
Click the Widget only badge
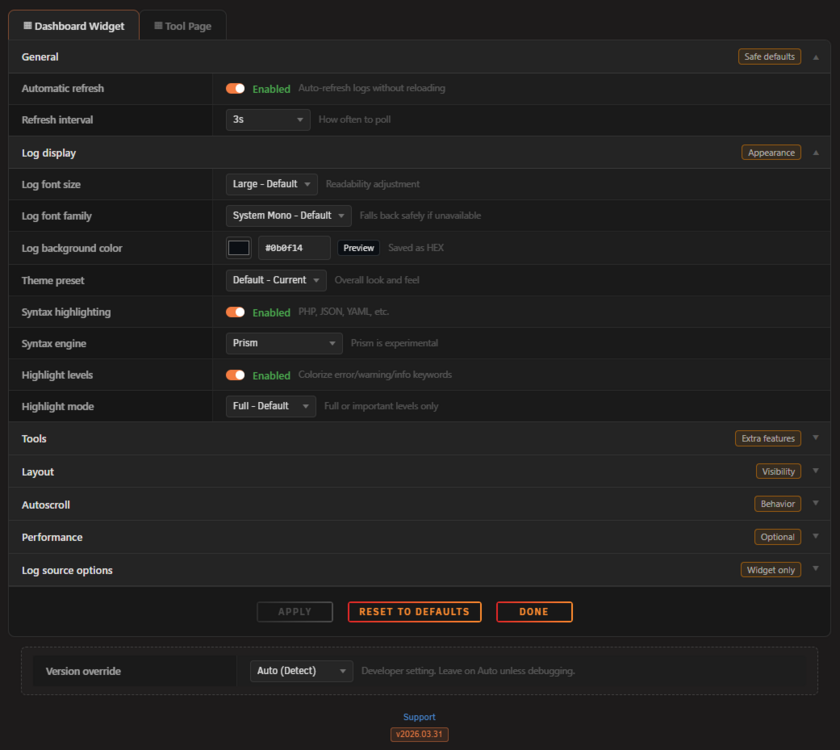pyautogui.click(x=770, y=570)
